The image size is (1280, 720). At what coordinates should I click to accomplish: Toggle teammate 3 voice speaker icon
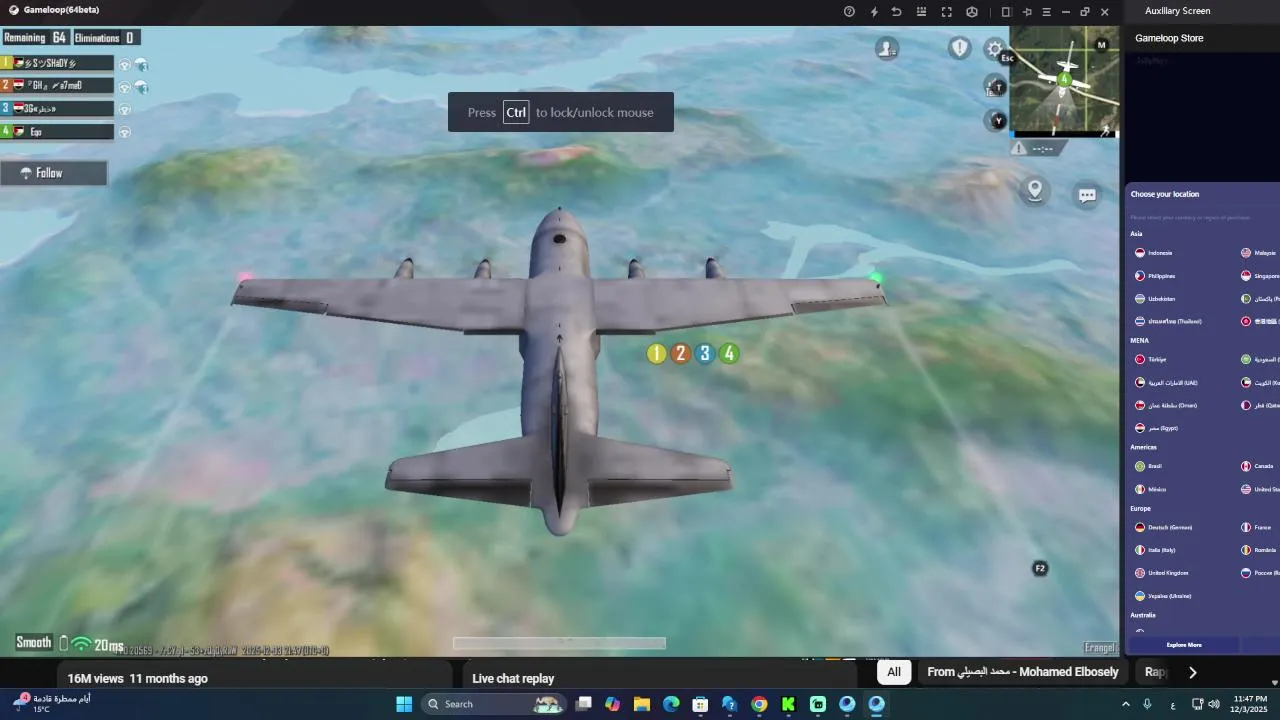pyautogui.click(x=125, y=109)
